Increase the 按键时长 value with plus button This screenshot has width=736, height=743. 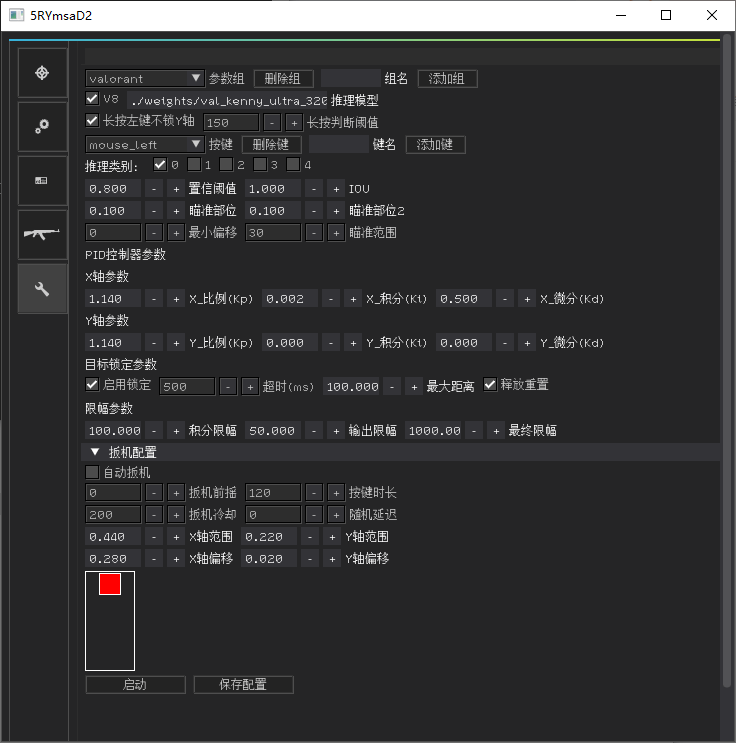click(x=335, y=493)
